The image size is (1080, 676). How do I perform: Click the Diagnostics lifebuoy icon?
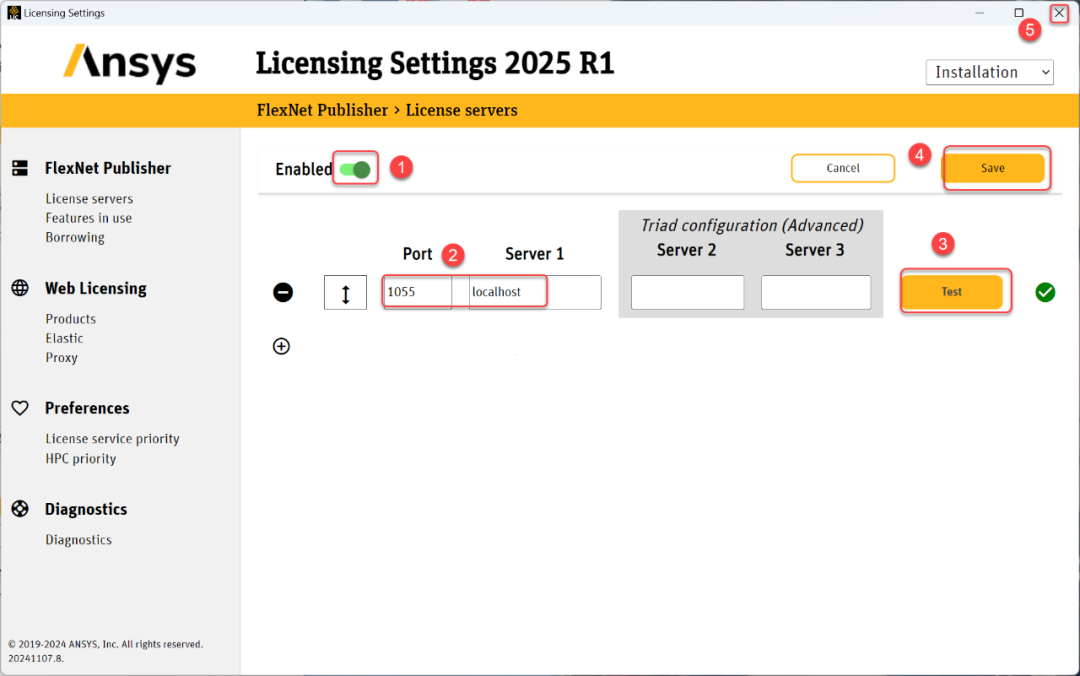[20, 509]
